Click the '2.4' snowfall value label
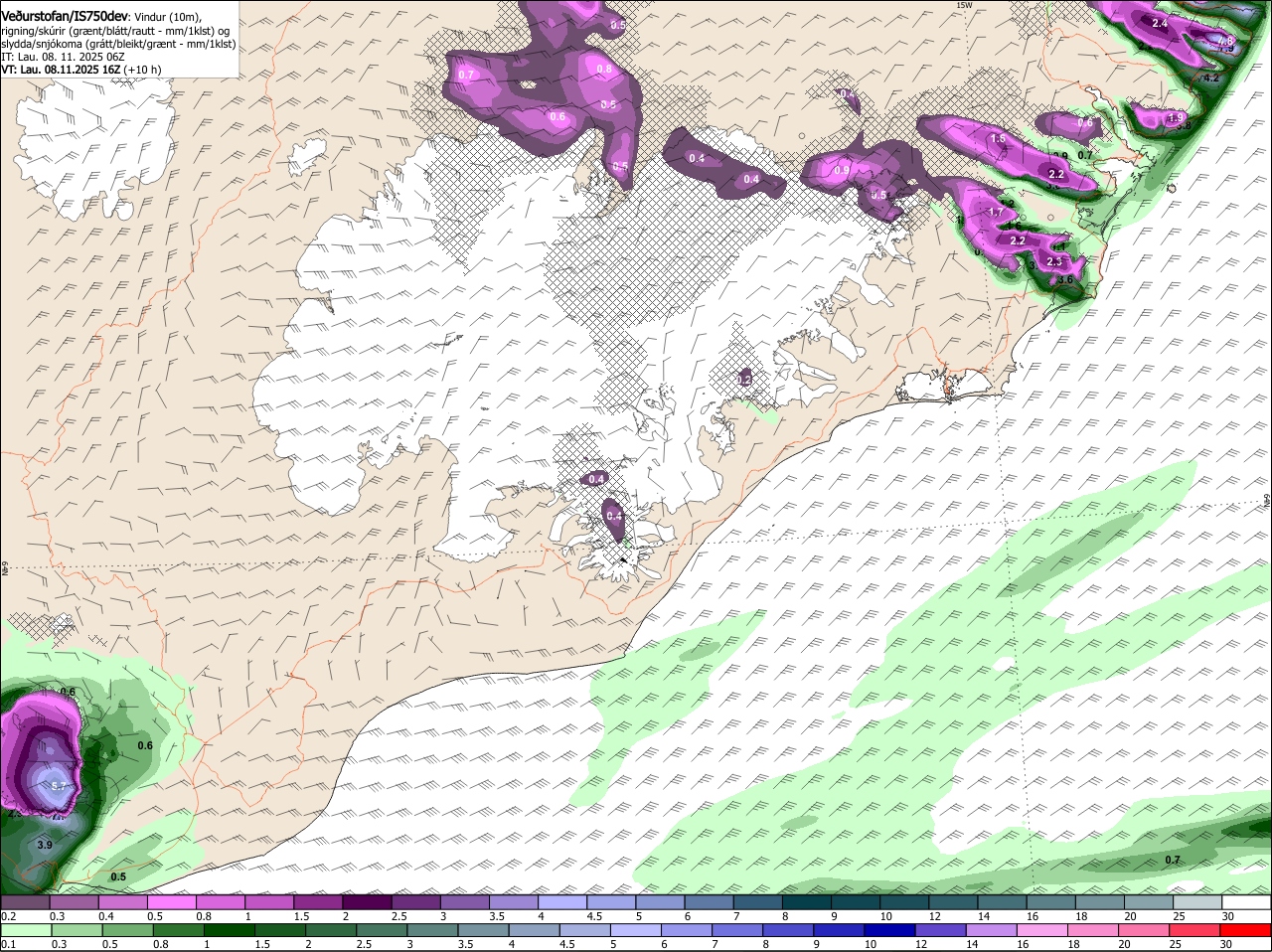This screenshot has width=1272, height=952. 1159,22
